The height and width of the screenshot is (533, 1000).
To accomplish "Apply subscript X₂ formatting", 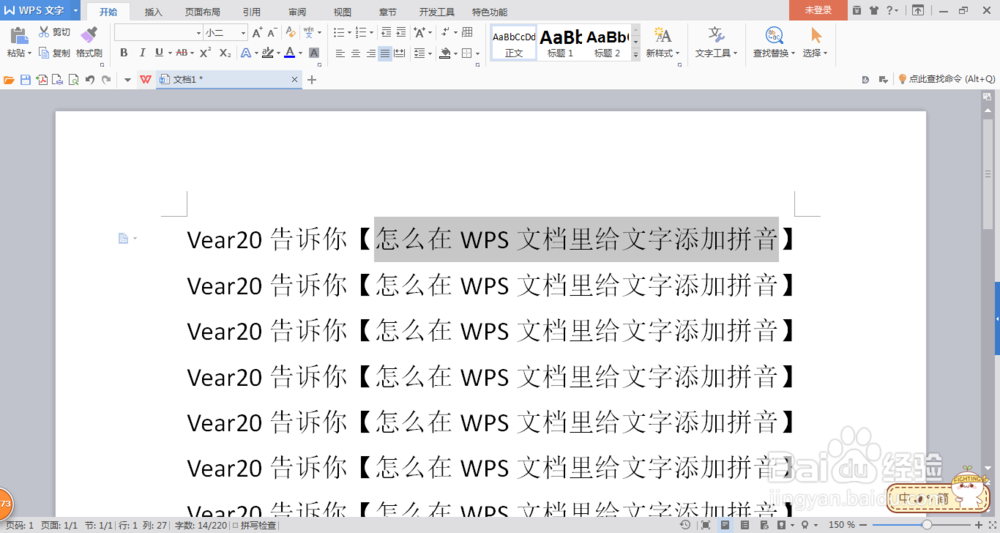I will pyautogui.click(x=224, y=53).
